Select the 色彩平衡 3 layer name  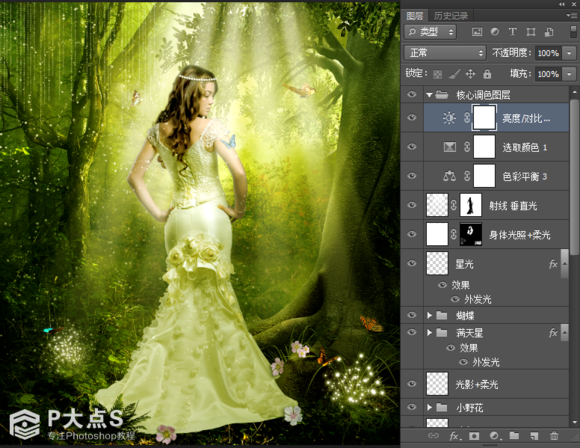(525, 176)
